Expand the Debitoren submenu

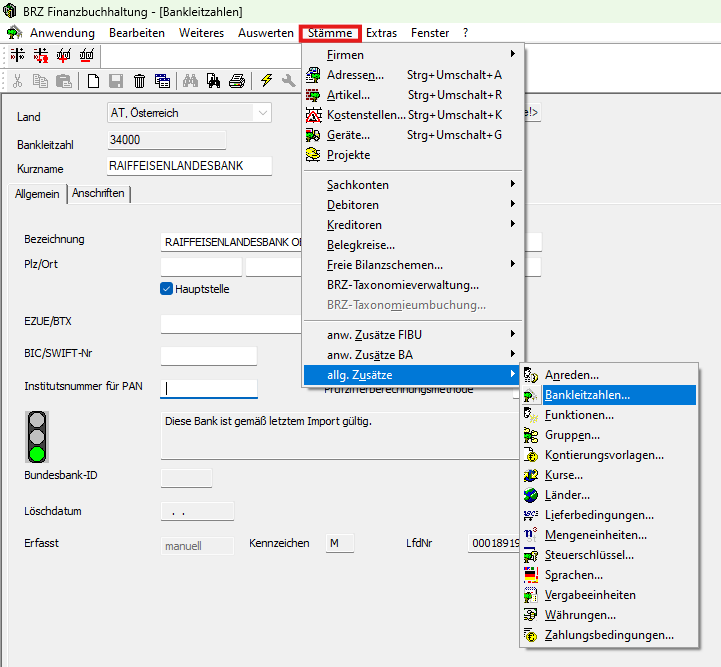point(413,205)
